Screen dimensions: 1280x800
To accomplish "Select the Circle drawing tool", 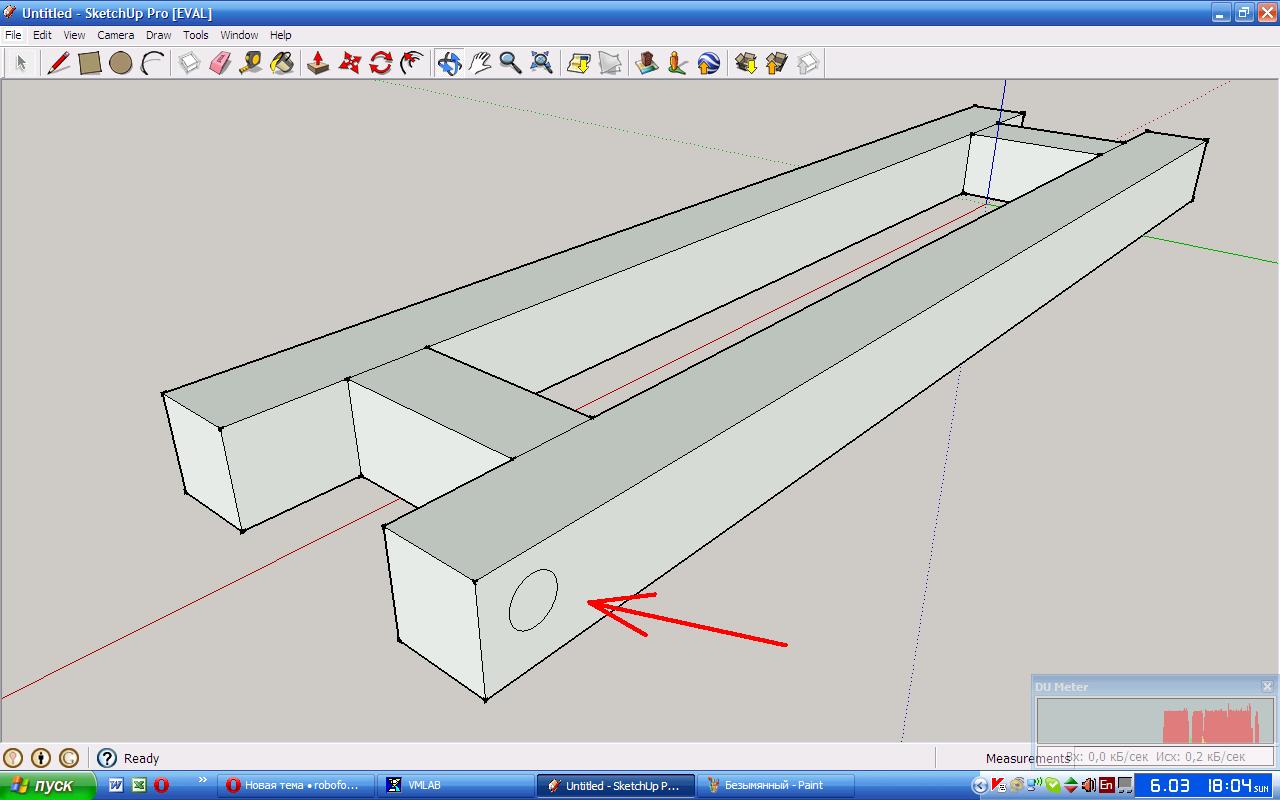I will [121, 63].
